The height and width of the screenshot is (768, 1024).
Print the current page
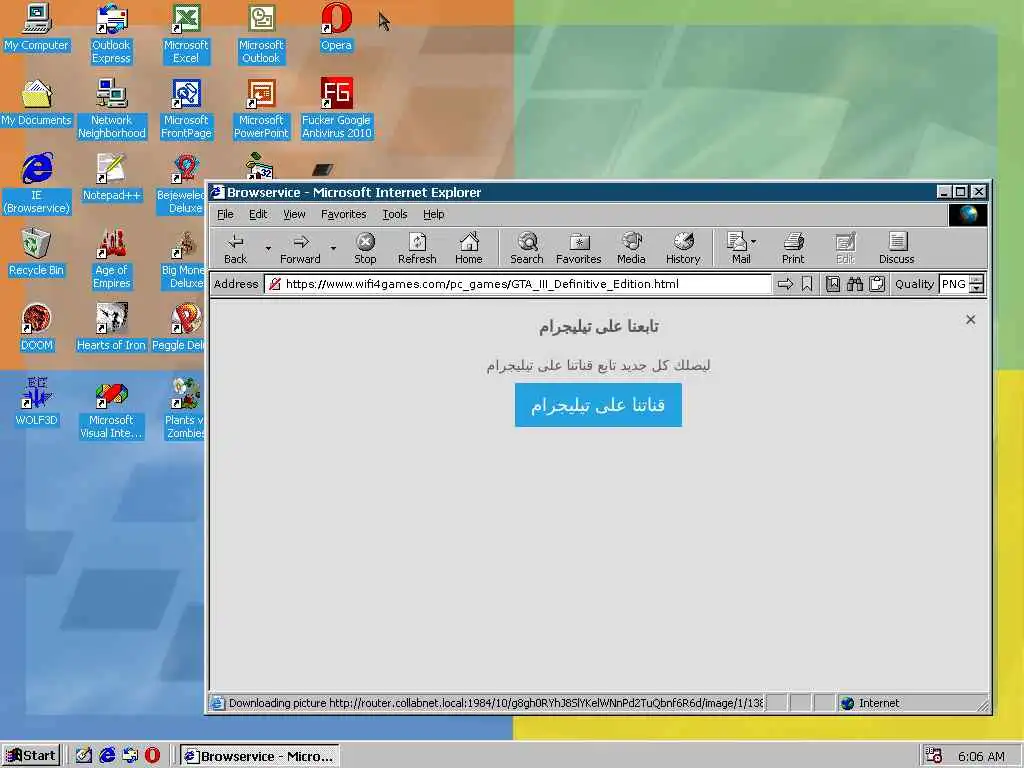pyautogui.click(x=793, y=249)
